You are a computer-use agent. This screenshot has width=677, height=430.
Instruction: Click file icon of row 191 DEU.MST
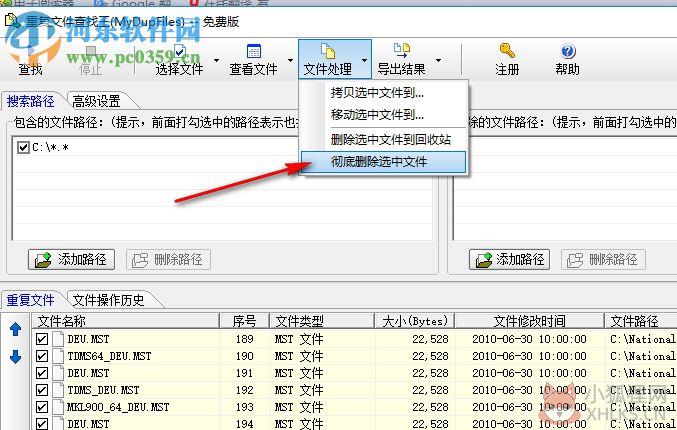click(58, 373)
